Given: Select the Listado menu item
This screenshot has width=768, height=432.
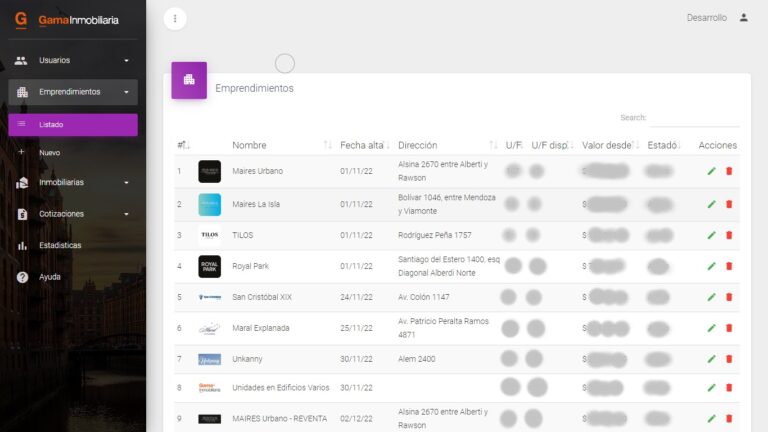Looking at the screenshot, I should click(72, 125).
